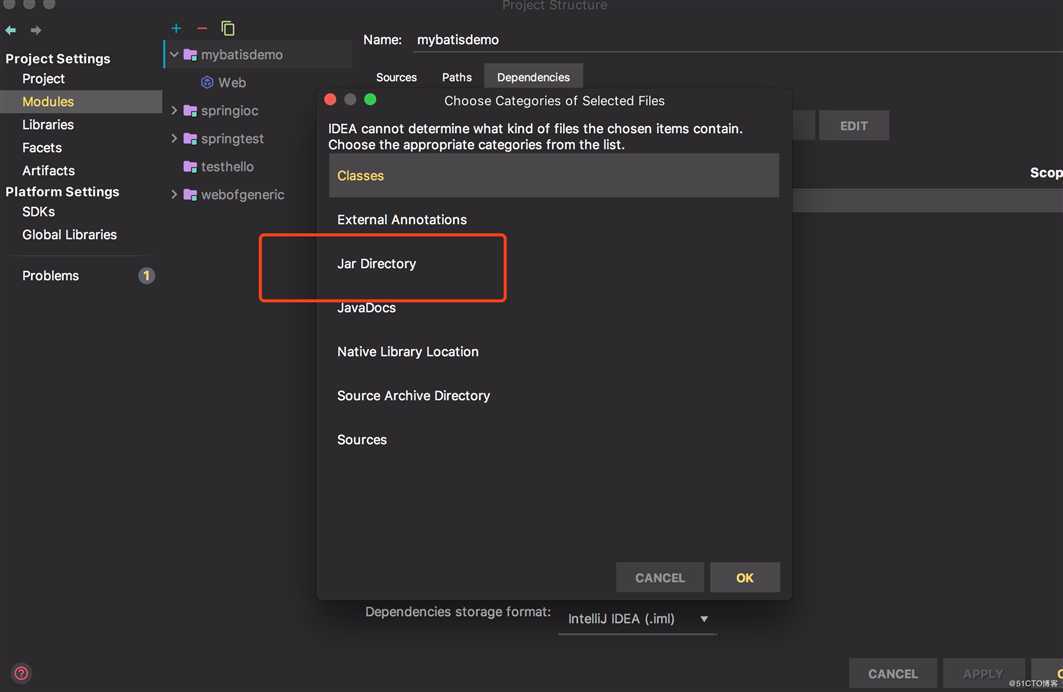Select the springioc module
The width and height of the screenshot is (1063, 692).
click(229, 110)
